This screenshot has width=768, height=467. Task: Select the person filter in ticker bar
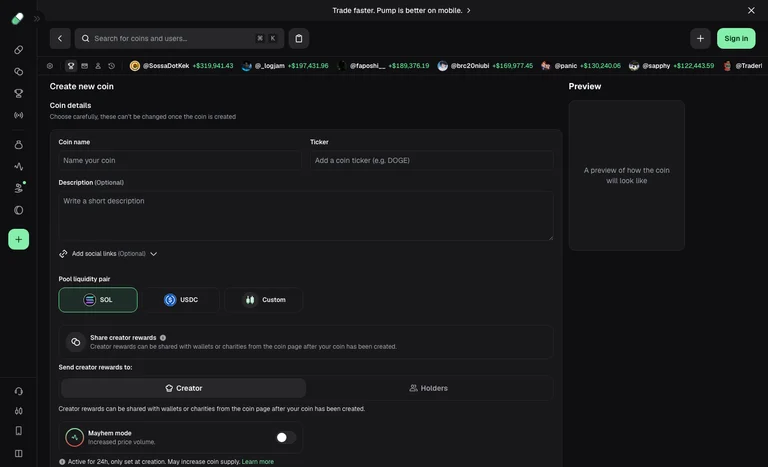tap(98, 66)
